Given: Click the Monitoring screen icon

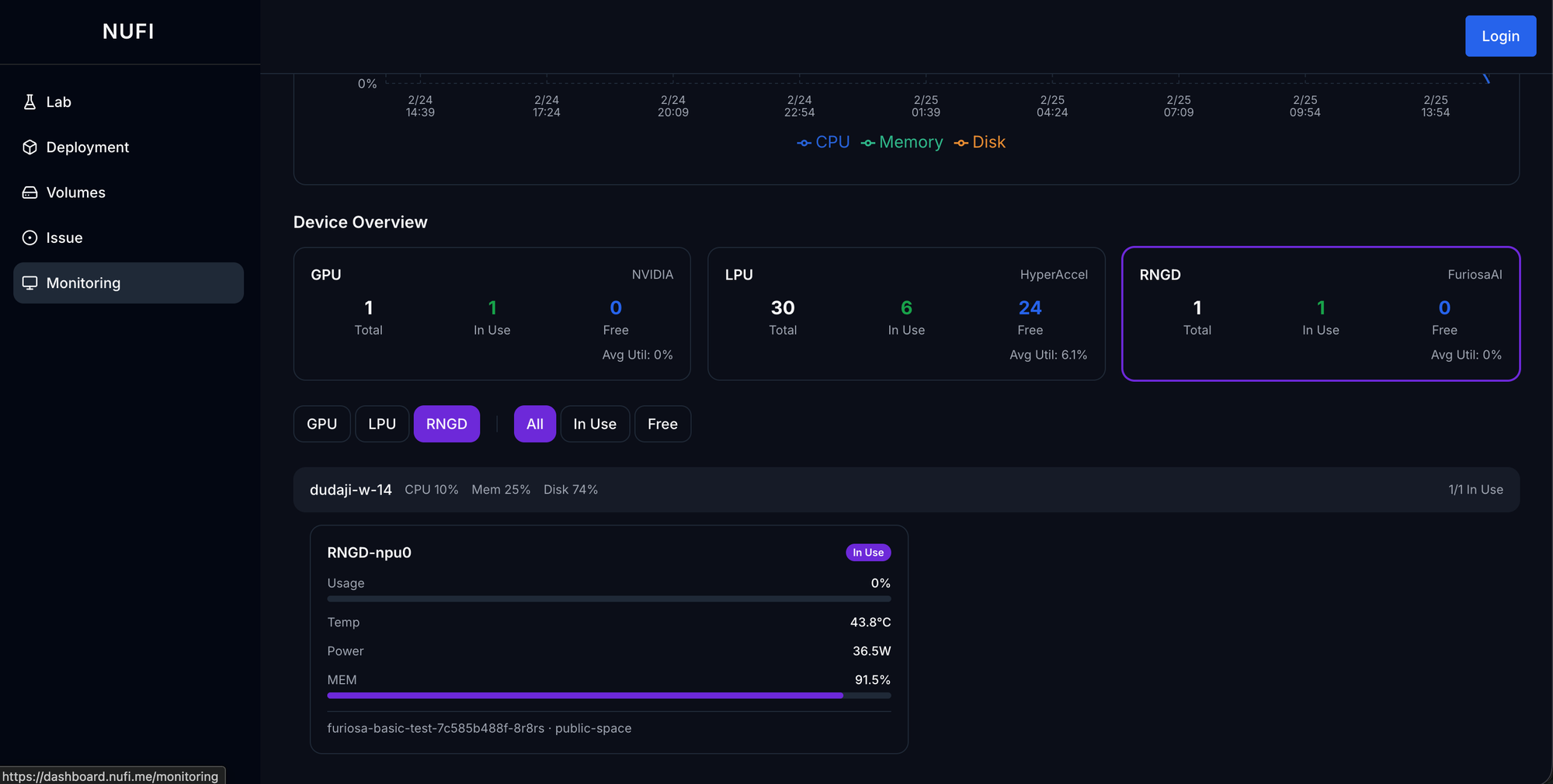Looking at the screenshot, I should (30, 283).
